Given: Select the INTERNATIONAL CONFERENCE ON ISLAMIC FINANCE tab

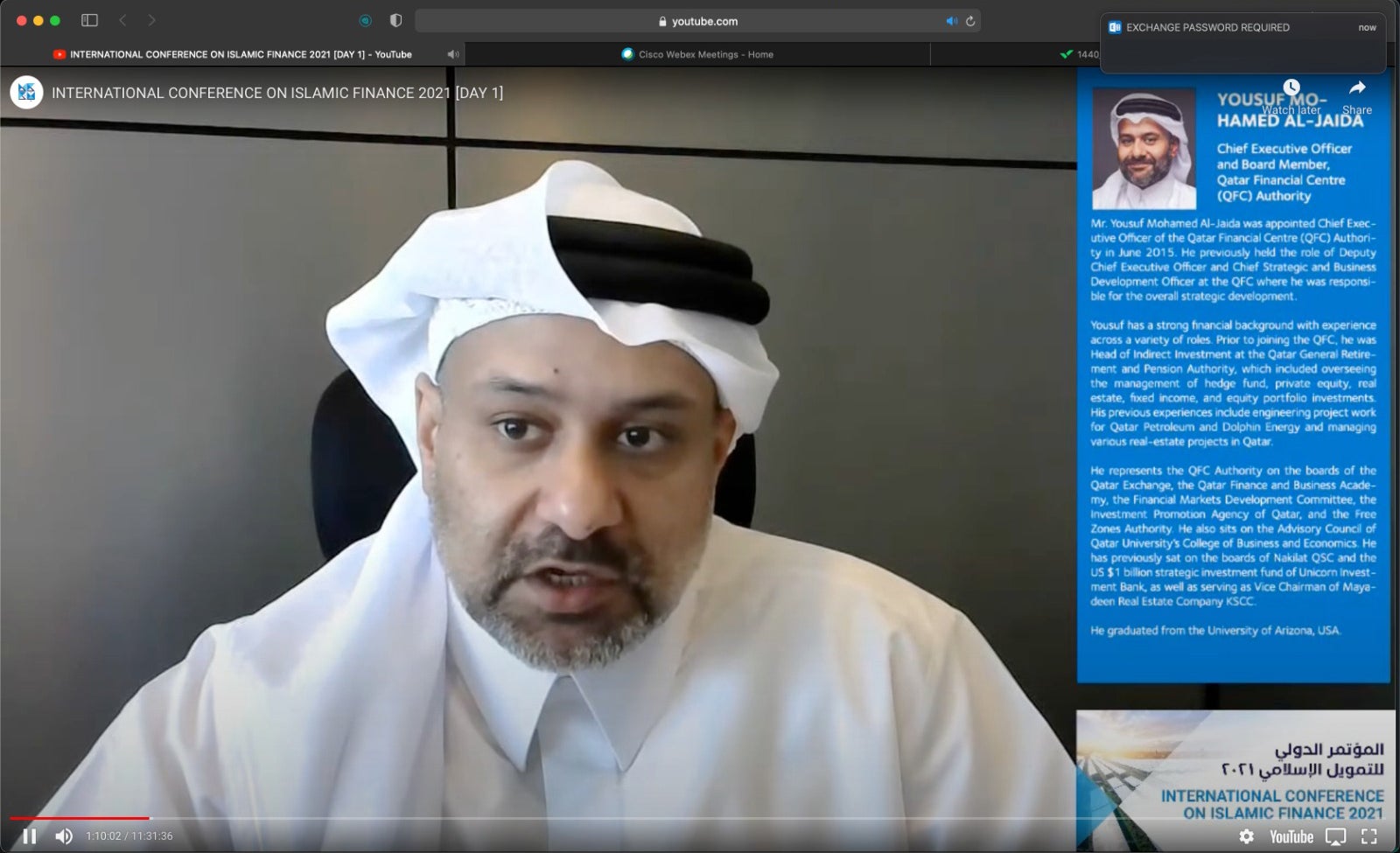Looking at the screenshot, I should point(232,54).
